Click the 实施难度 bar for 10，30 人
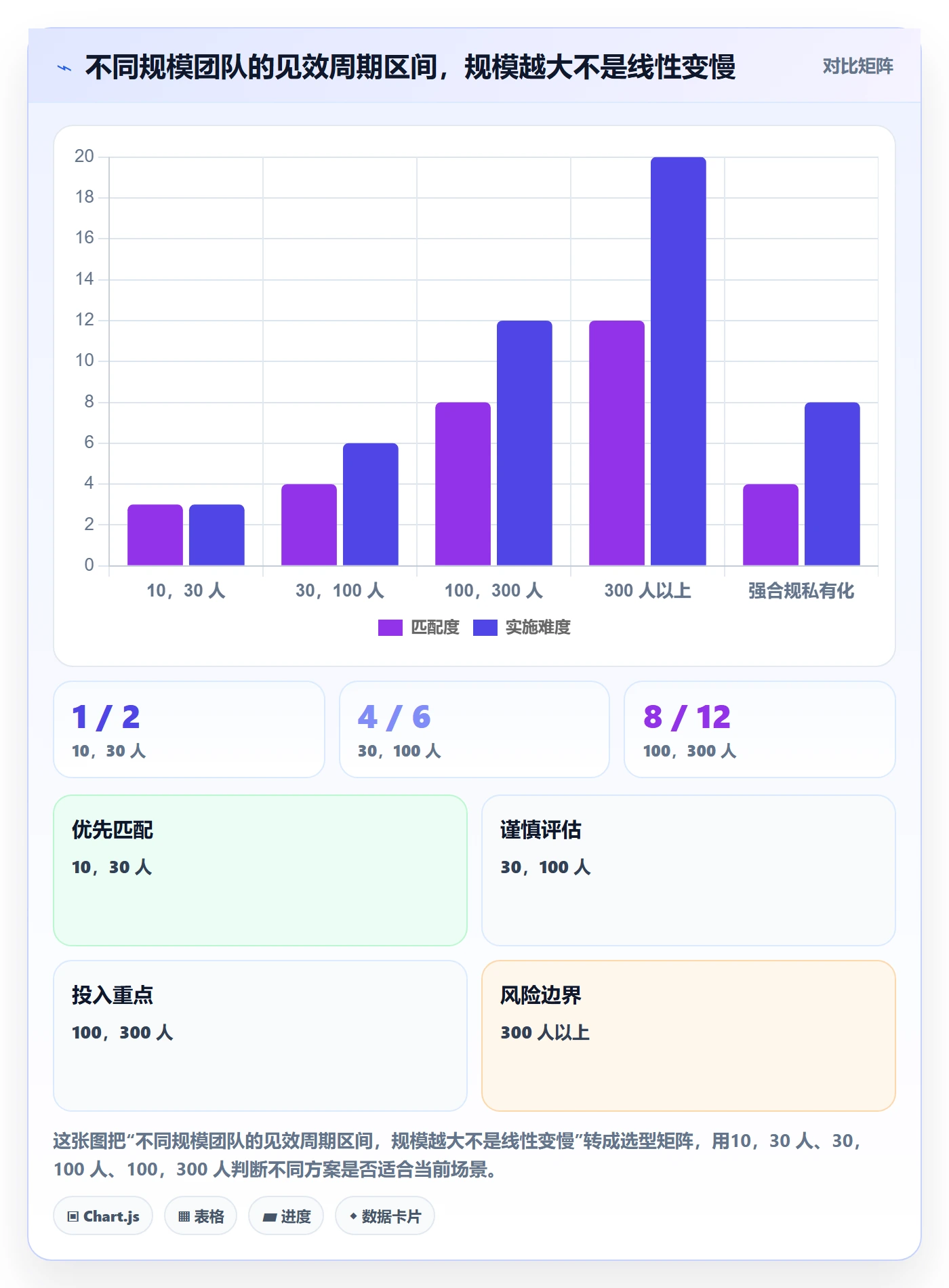The image size is (949, 1288). (x=217, y=535)
